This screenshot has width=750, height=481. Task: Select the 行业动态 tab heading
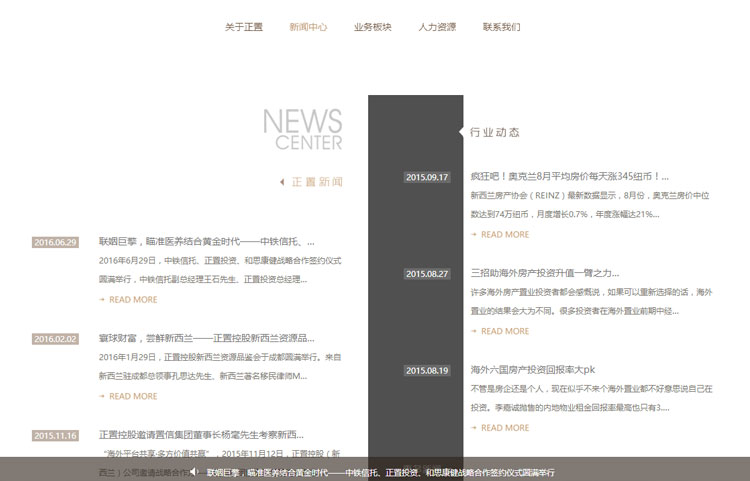(x=495, y=132)
